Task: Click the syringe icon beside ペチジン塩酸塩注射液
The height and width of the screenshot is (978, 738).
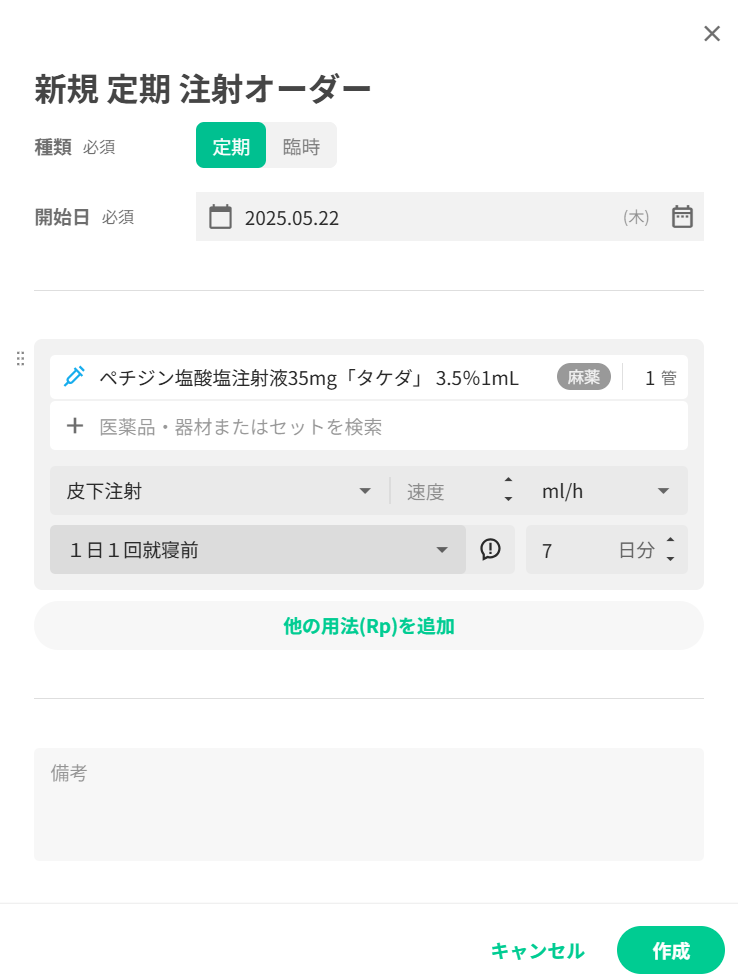Action: (x=74, y=377)
